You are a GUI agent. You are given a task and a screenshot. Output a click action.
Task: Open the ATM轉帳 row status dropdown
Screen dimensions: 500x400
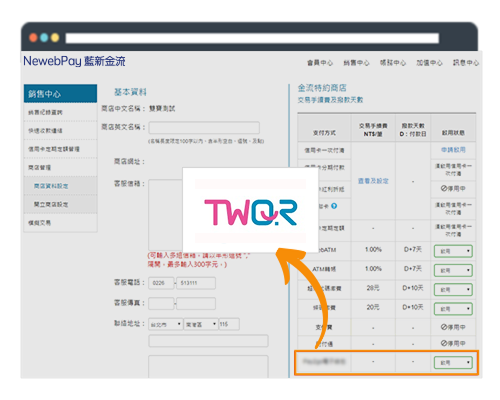tap(453, 270)
